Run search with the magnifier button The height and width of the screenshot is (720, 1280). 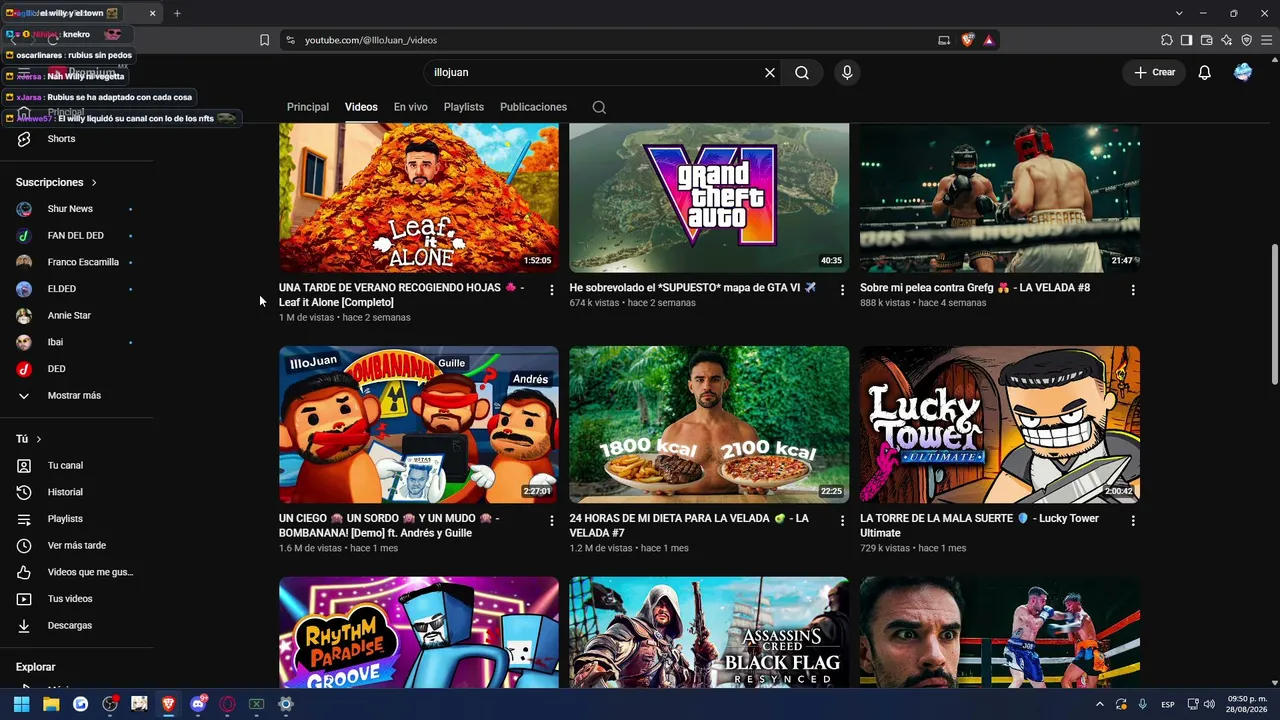pos(802,73)
